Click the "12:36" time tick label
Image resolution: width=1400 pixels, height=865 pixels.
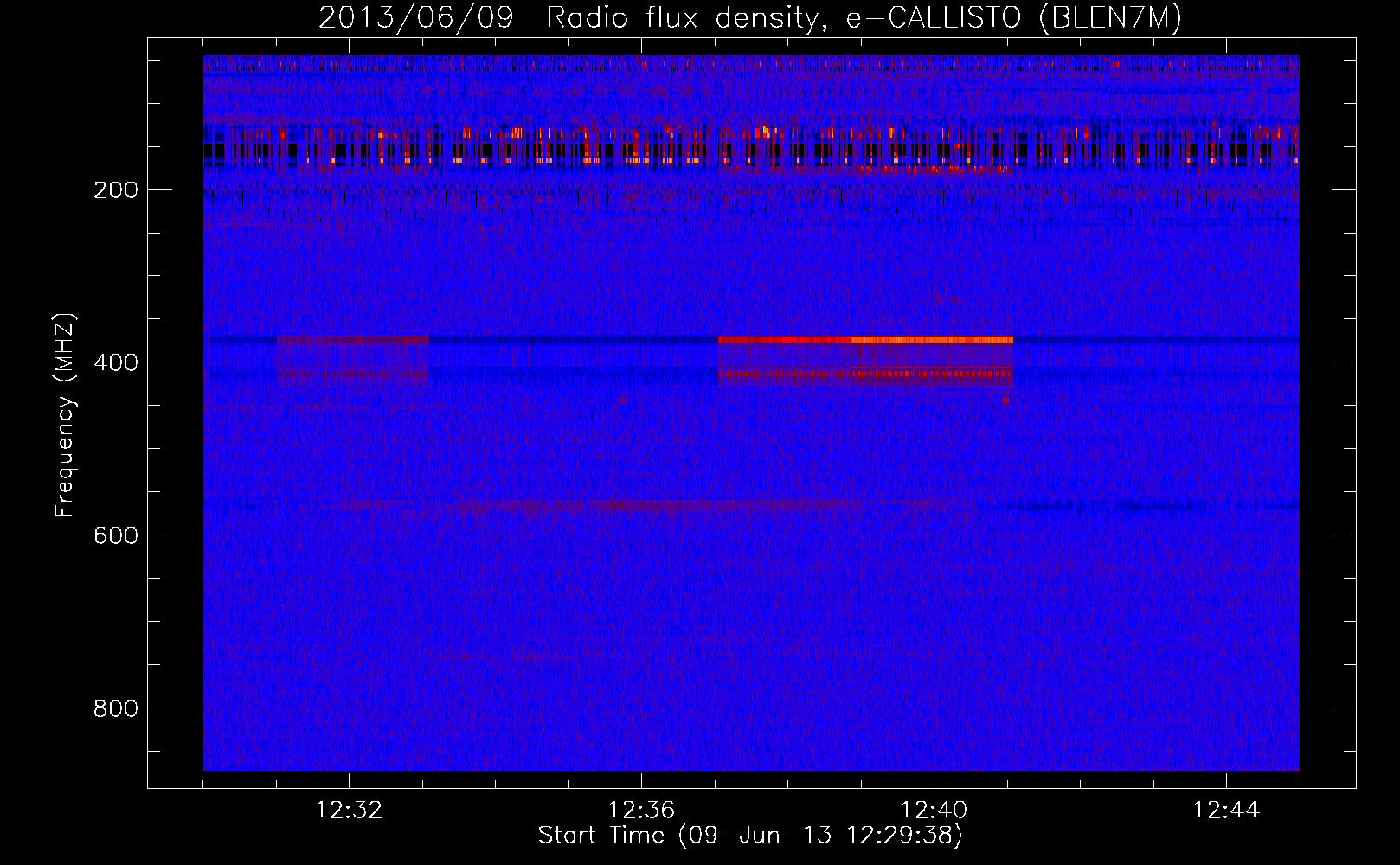click(x=641, y=811)
